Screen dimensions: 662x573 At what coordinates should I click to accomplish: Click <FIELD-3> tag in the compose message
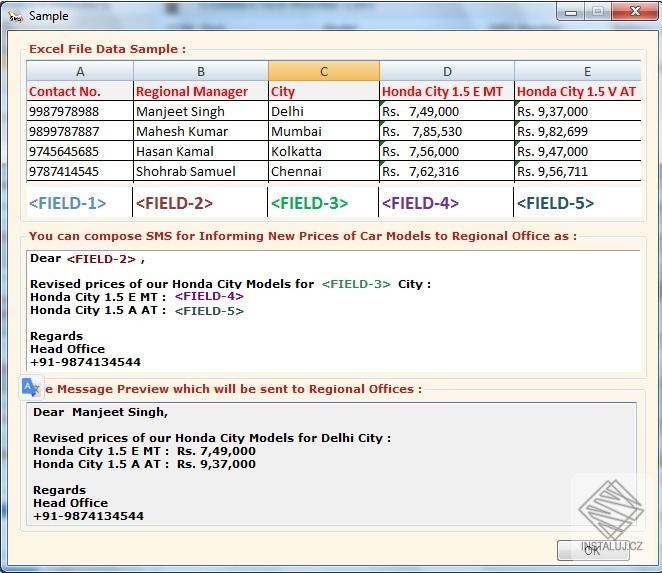(x=356, y=284)
